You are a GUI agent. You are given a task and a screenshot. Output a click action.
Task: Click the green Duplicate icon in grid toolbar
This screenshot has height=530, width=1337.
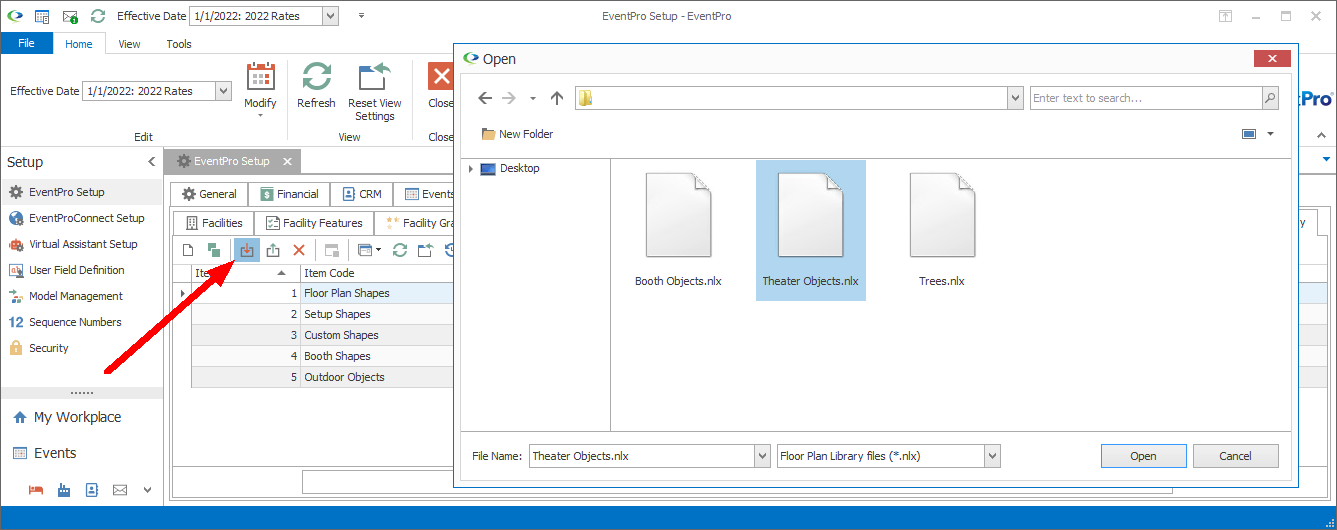click(214, 250)
